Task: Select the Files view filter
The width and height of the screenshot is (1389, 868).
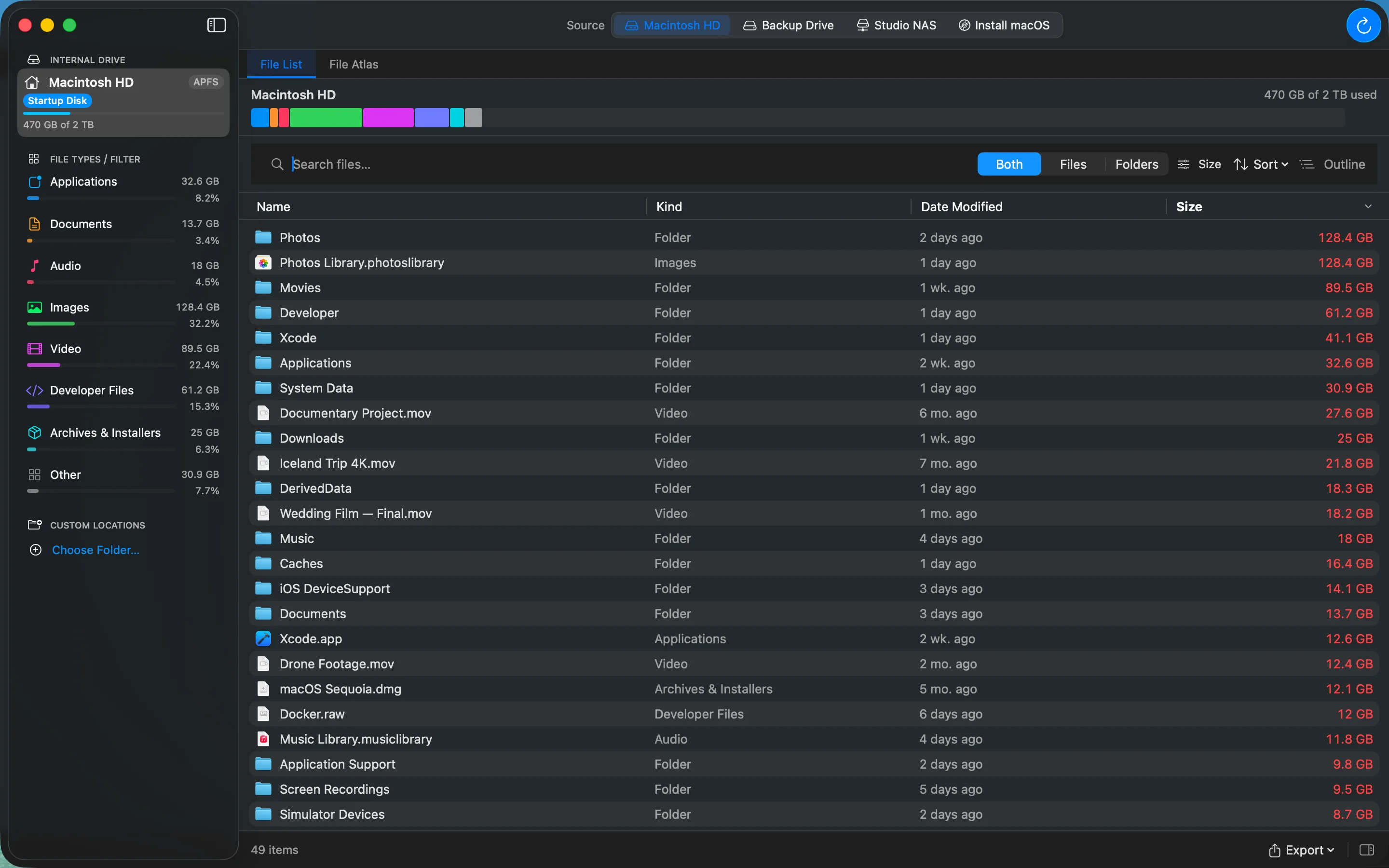Action: tap(1073, 164)
